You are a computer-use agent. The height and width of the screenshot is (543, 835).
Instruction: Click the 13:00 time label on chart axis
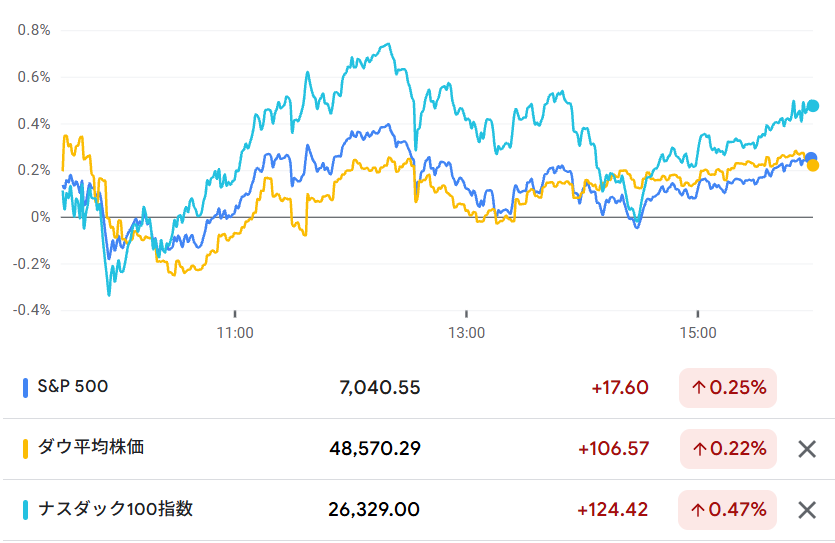pos(466,332)
